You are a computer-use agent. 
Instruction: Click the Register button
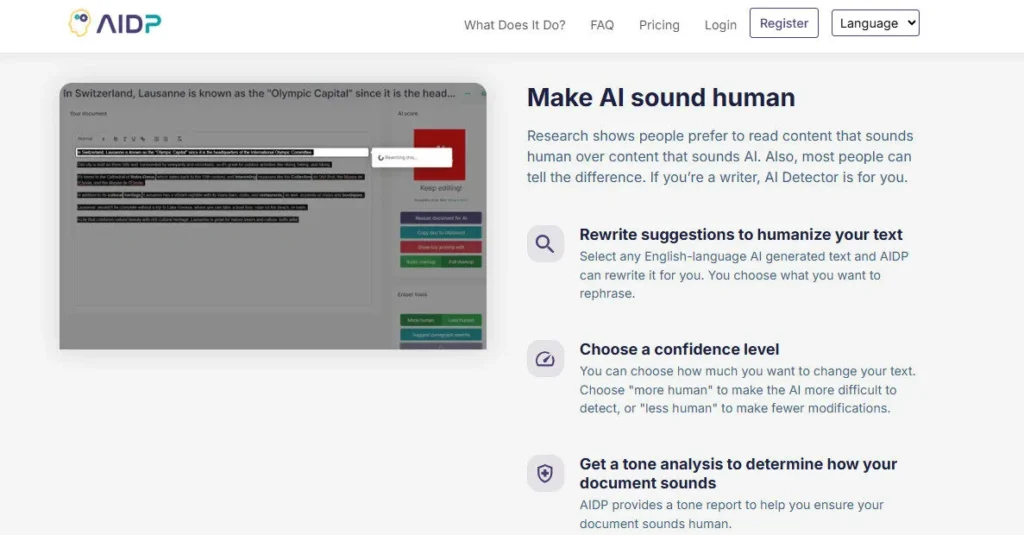pyautogui.click(x=784, y=23)
